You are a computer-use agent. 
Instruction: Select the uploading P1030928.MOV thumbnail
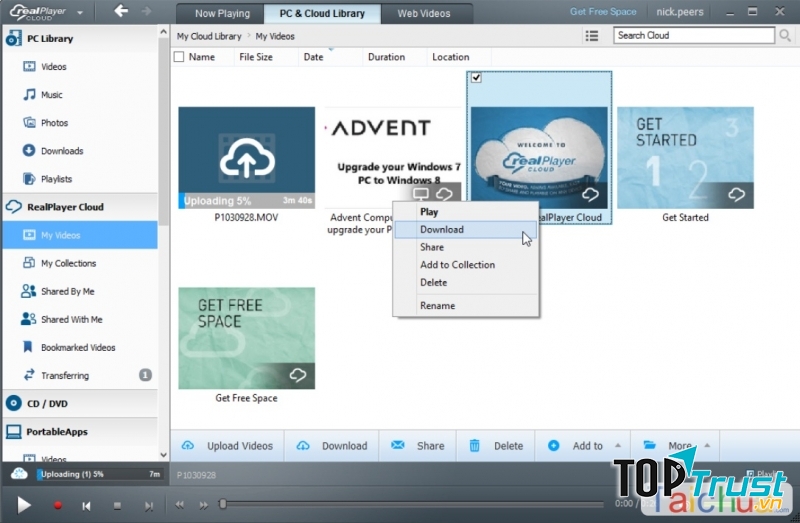pyautogui.click(x=246, y=158)
